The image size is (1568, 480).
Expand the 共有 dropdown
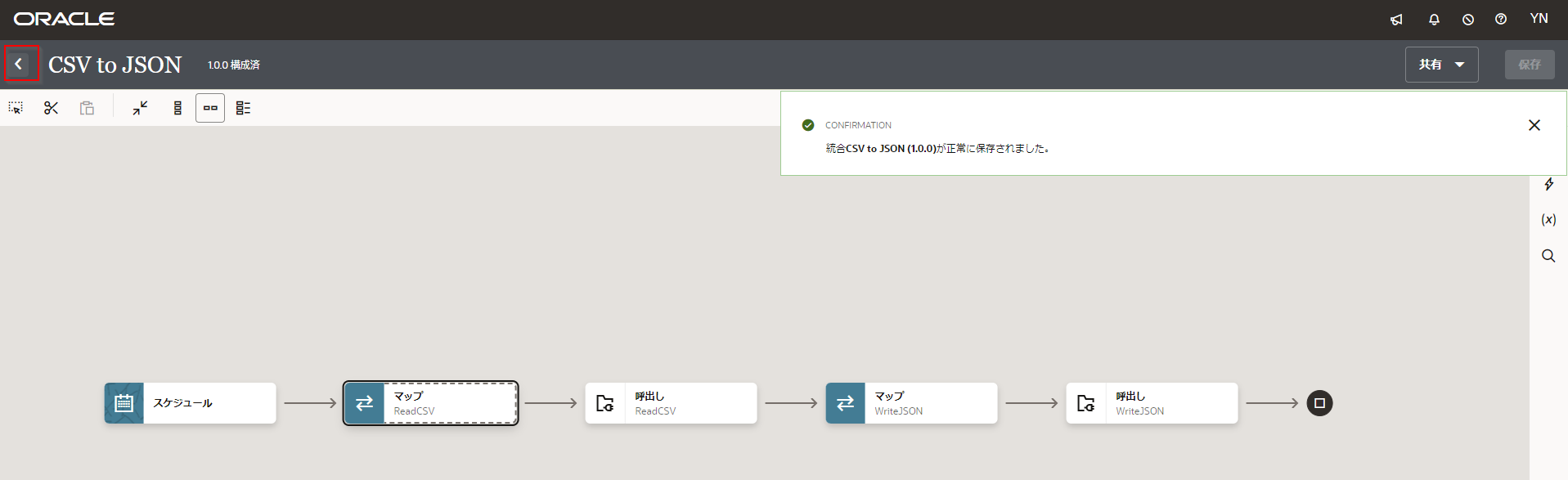click(x=1441, y=65)
